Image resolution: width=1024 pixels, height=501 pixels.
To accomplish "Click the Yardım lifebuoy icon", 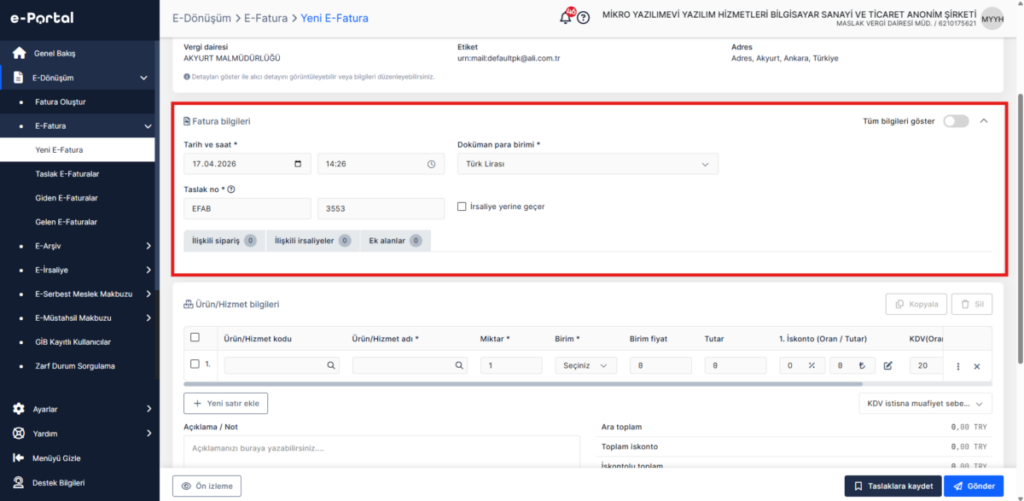I will coord(19,433).
